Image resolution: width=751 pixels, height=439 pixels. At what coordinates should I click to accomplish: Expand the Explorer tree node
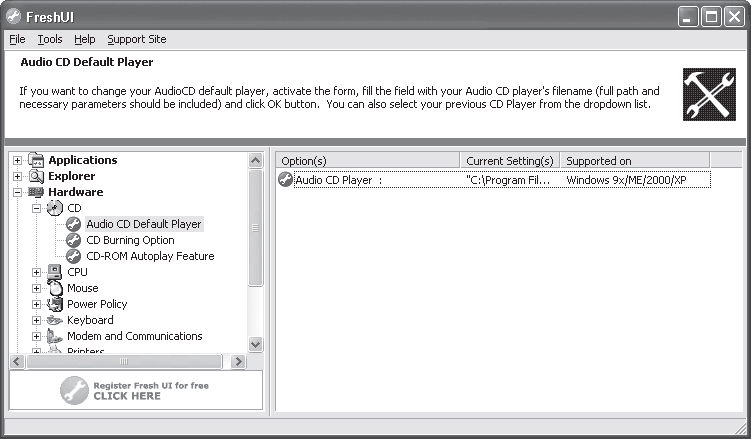tap(17, 176)
